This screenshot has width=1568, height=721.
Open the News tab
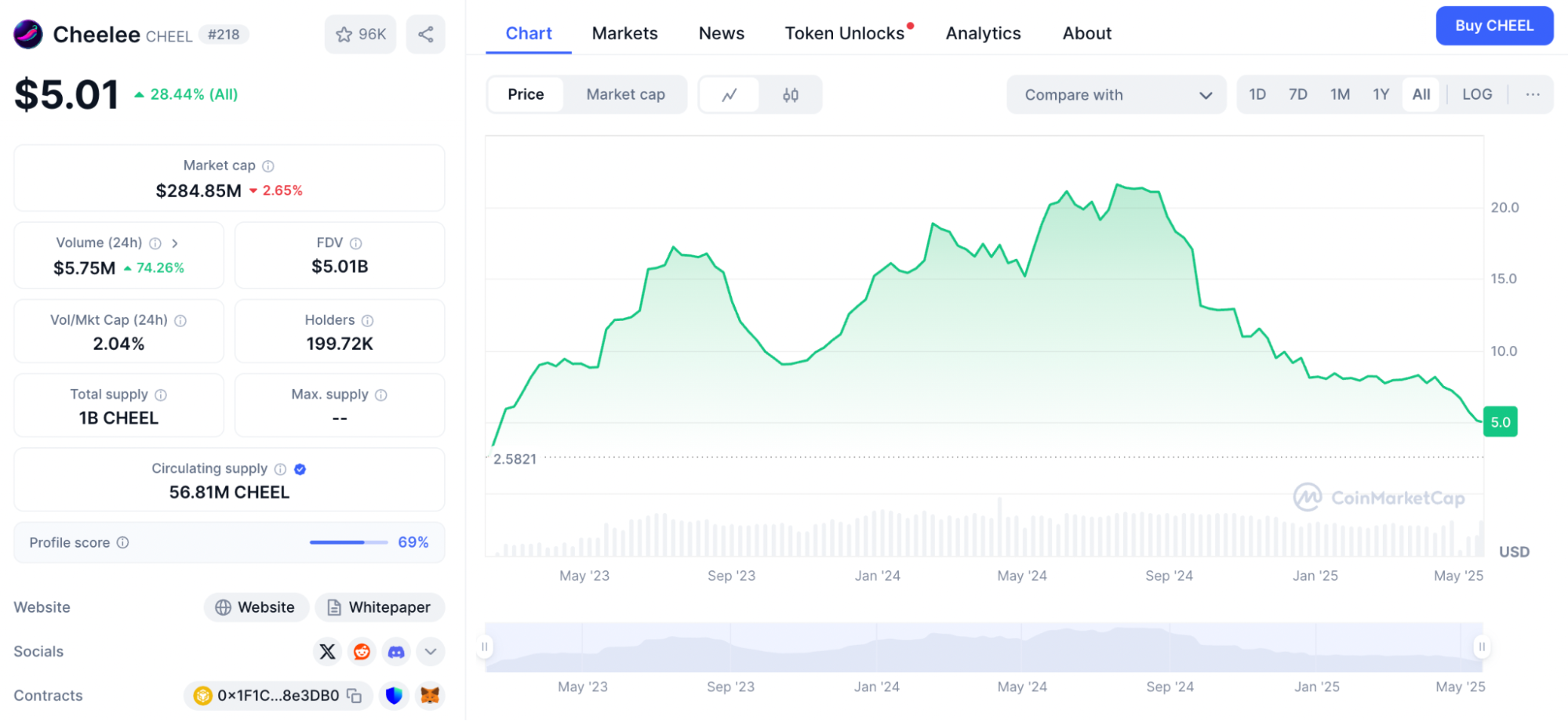pyautogui.click(x=722, y=34)
